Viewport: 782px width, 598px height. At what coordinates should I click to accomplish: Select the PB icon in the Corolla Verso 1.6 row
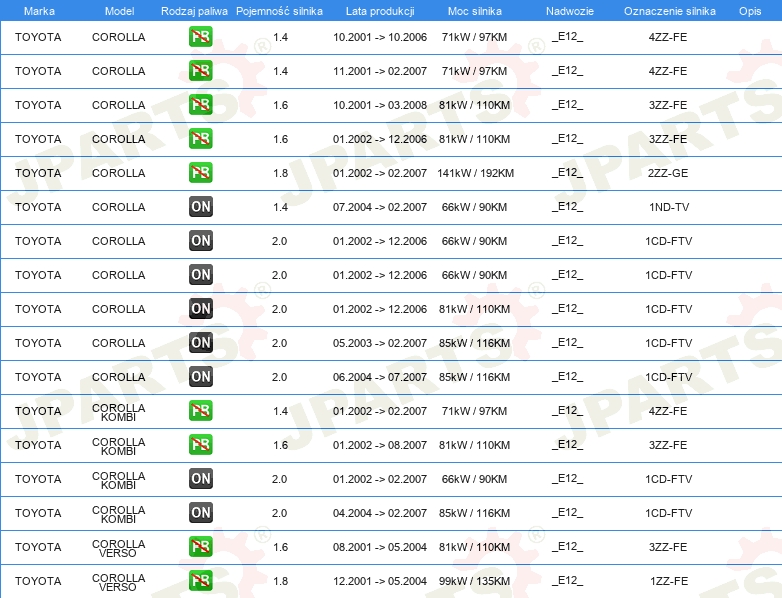click(200, 547)
